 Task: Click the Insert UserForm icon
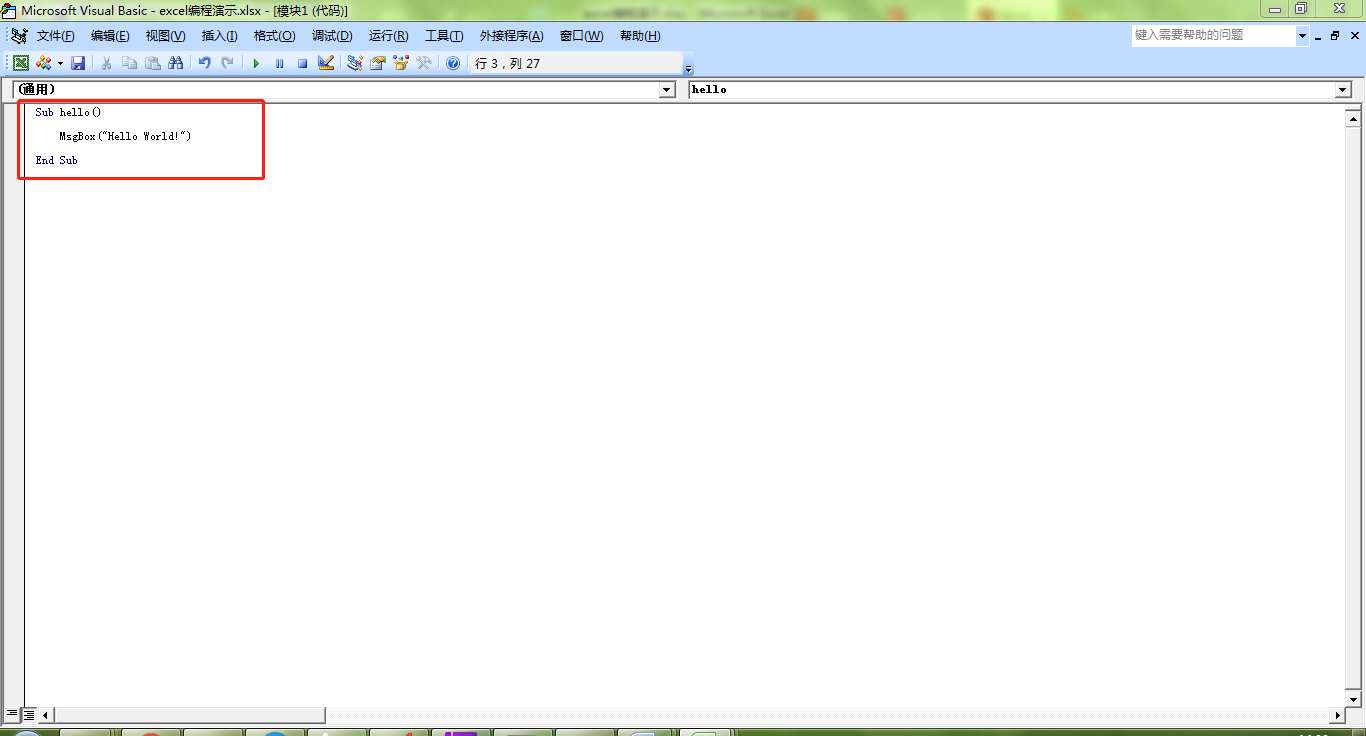coord(43,63)
